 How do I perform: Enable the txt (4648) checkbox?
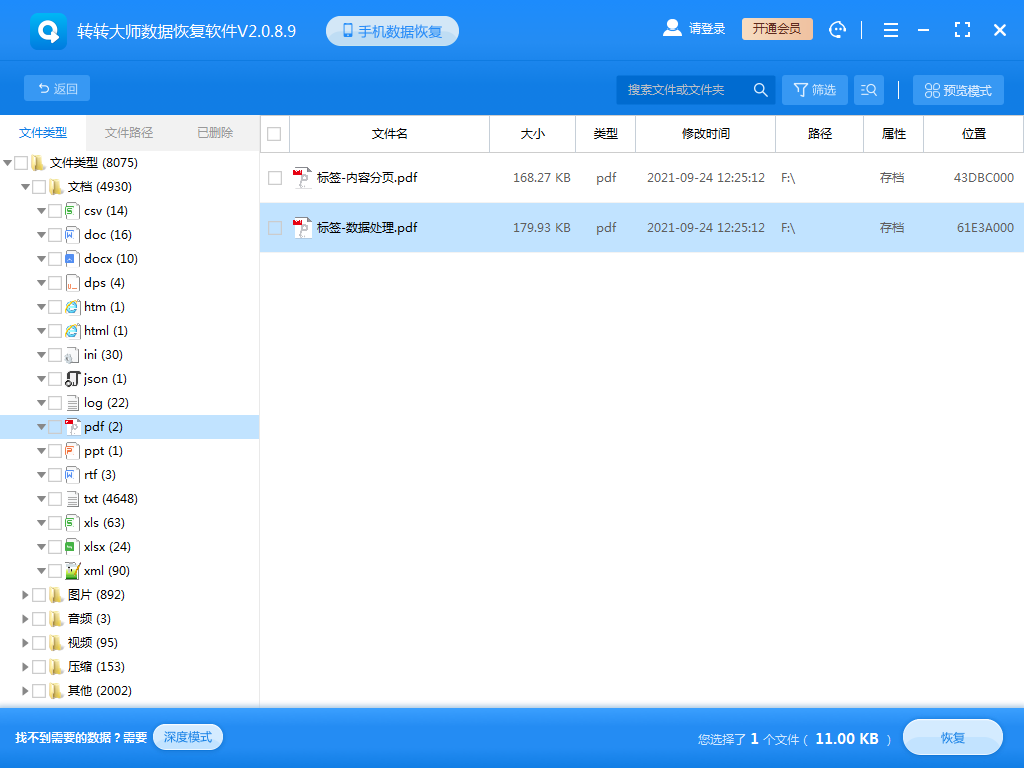(55, 499)
